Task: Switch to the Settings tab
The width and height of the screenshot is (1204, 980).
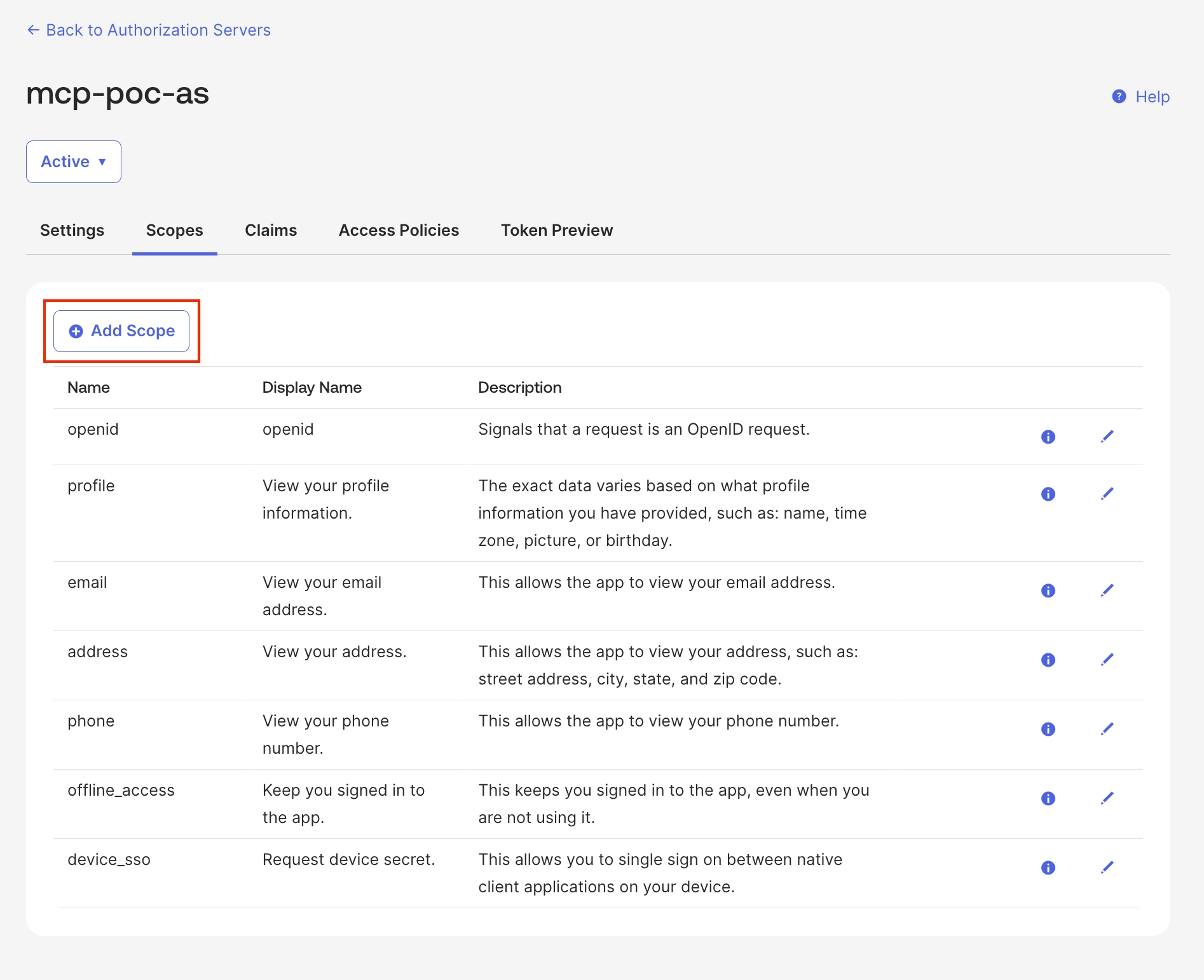Action: coord(72,230)
